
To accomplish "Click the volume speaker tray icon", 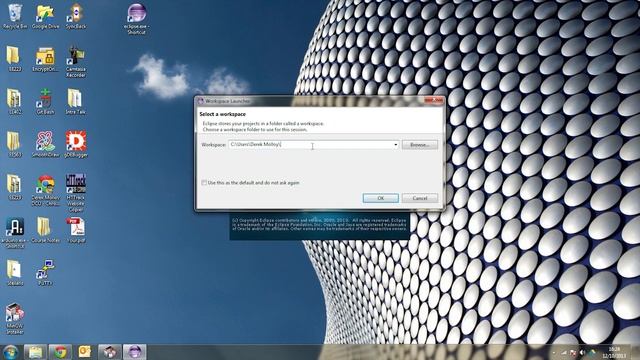I will tap(582, 352).
